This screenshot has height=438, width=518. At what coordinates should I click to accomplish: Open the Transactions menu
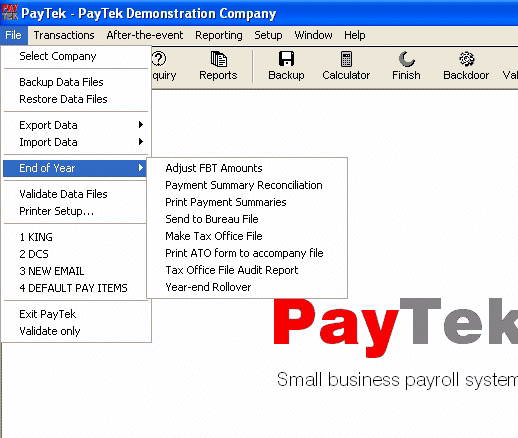tap(64, 35)
